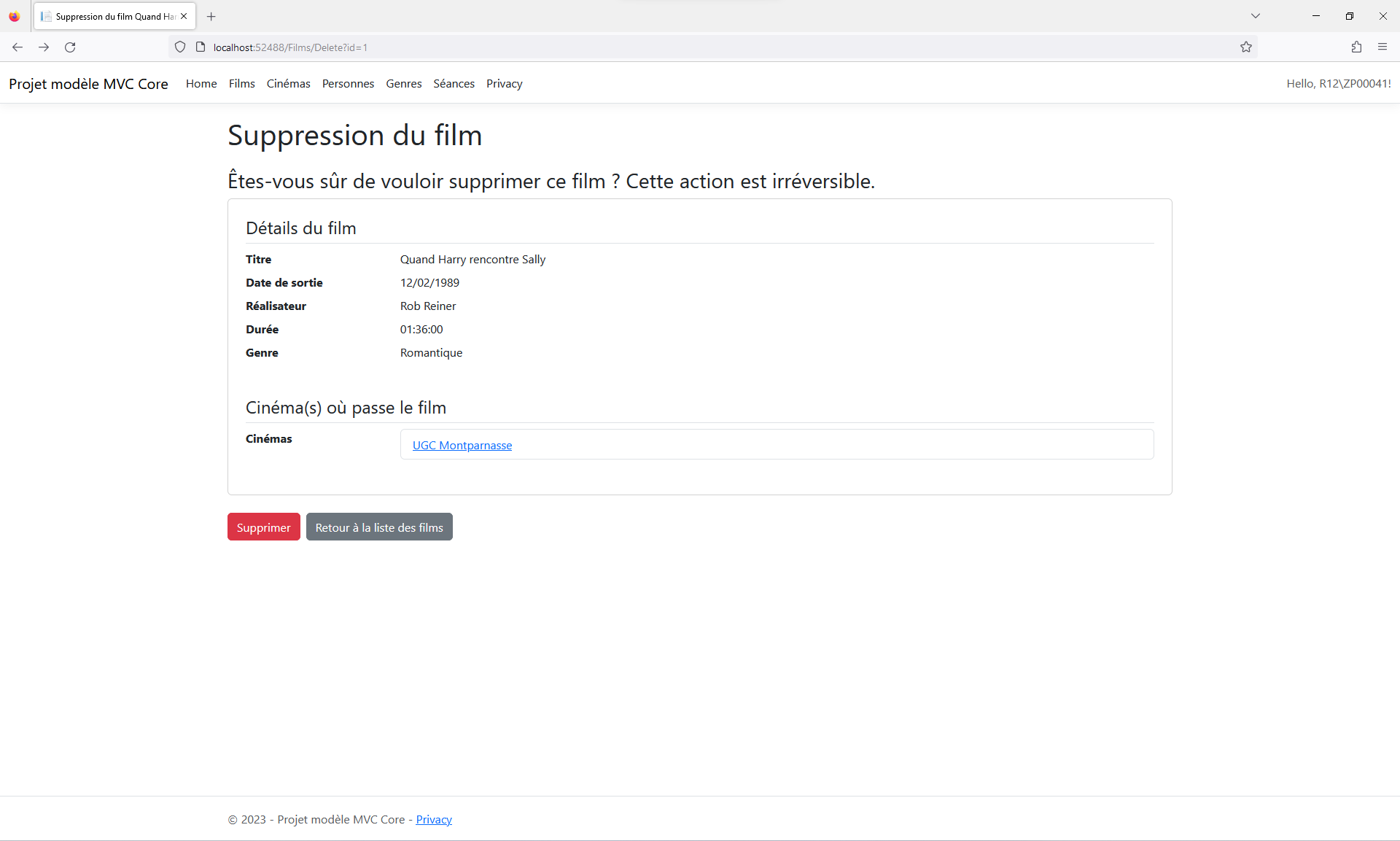Reload the current page
1400x841 pixels.
point(70,47)
